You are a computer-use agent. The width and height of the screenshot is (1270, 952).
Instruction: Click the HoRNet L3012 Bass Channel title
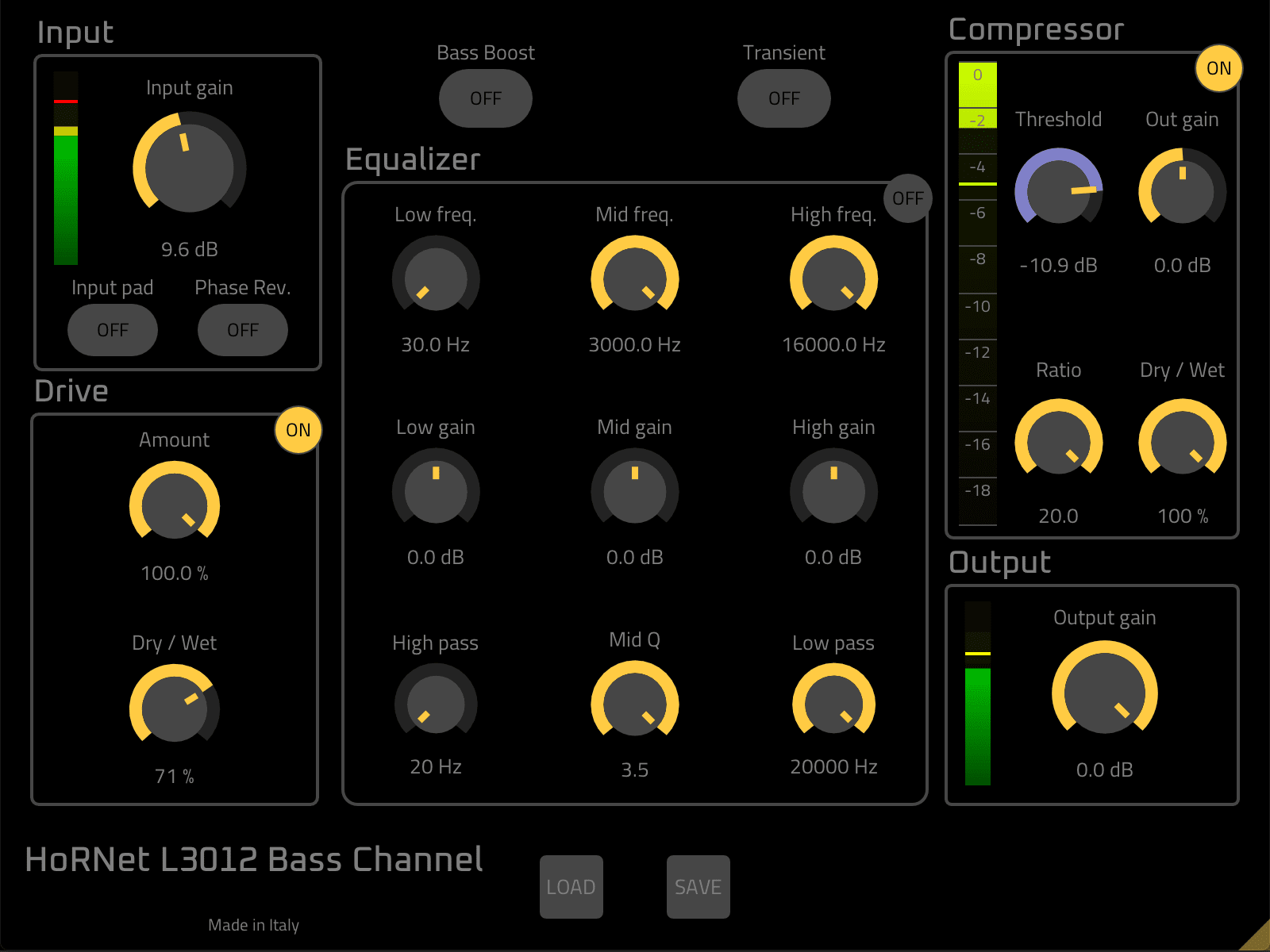pyautogui.click(x=254, y=860)
